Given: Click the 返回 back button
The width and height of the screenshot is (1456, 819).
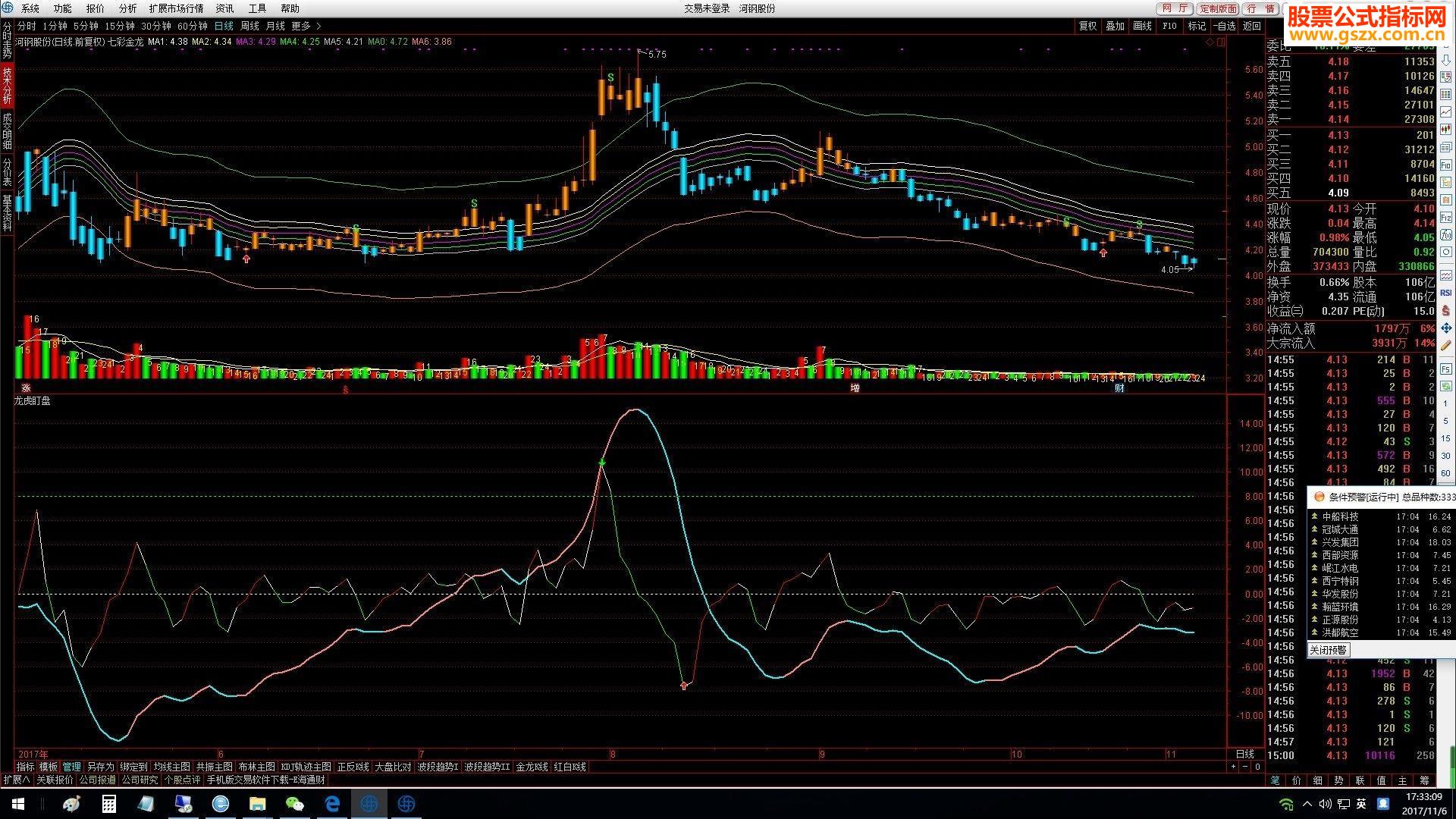Looking at the screenshot, I should pos(1251,26).
